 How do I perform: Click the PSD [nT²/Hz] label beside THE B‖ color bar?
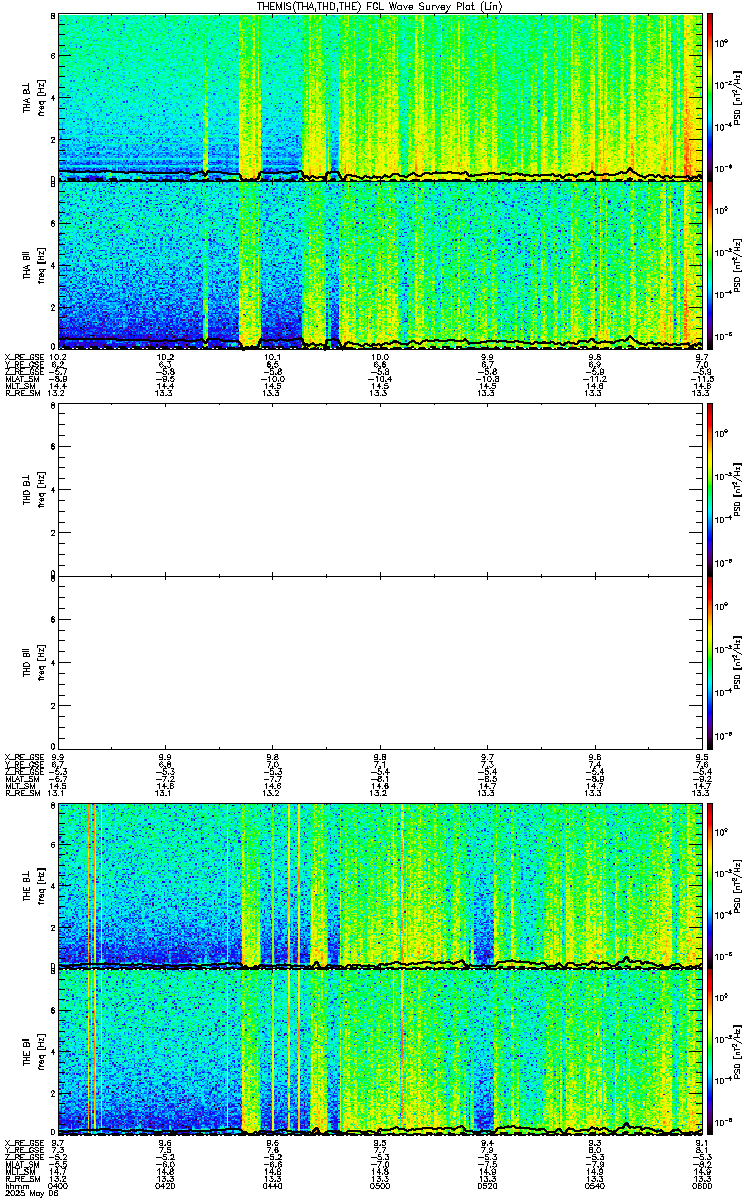[x=737, y=1052]
